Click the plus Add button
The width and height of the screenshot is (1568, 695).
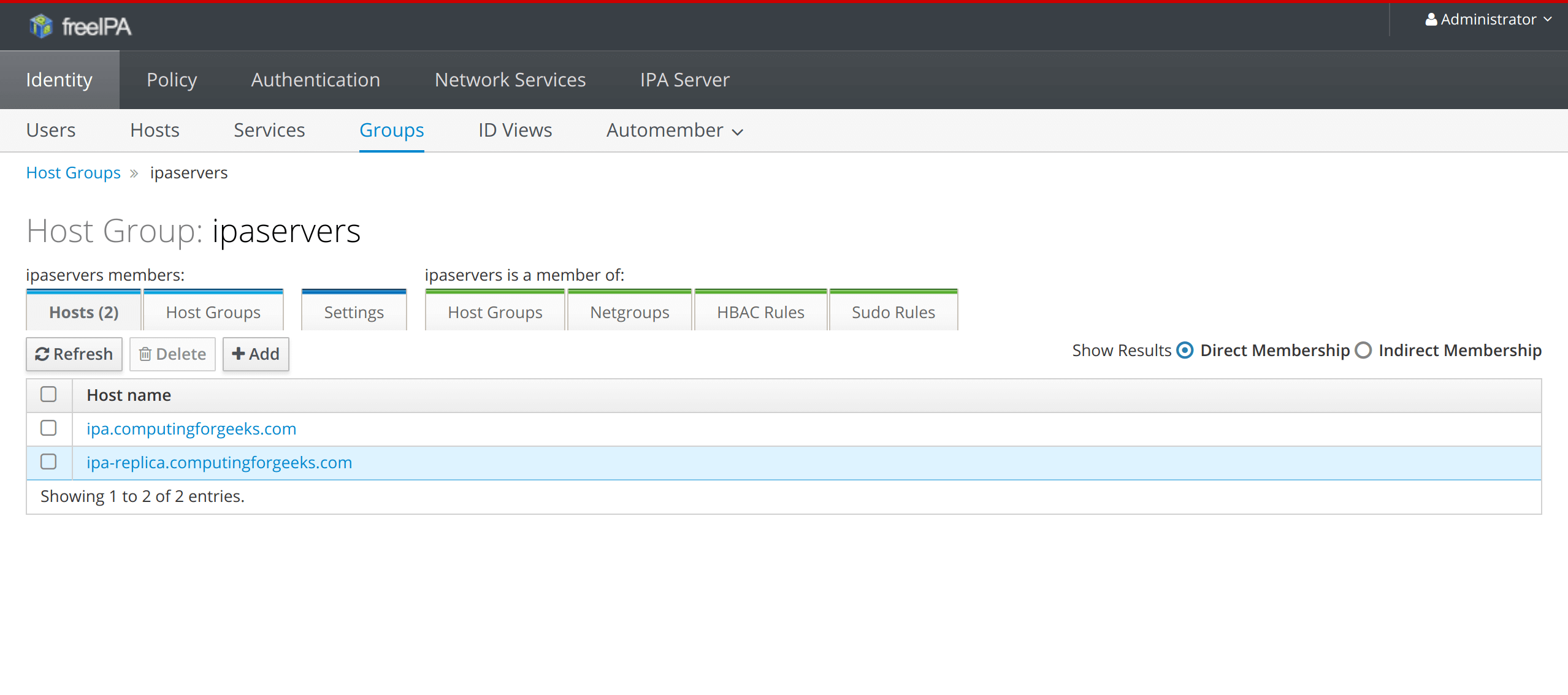click(x=256, y=354)
